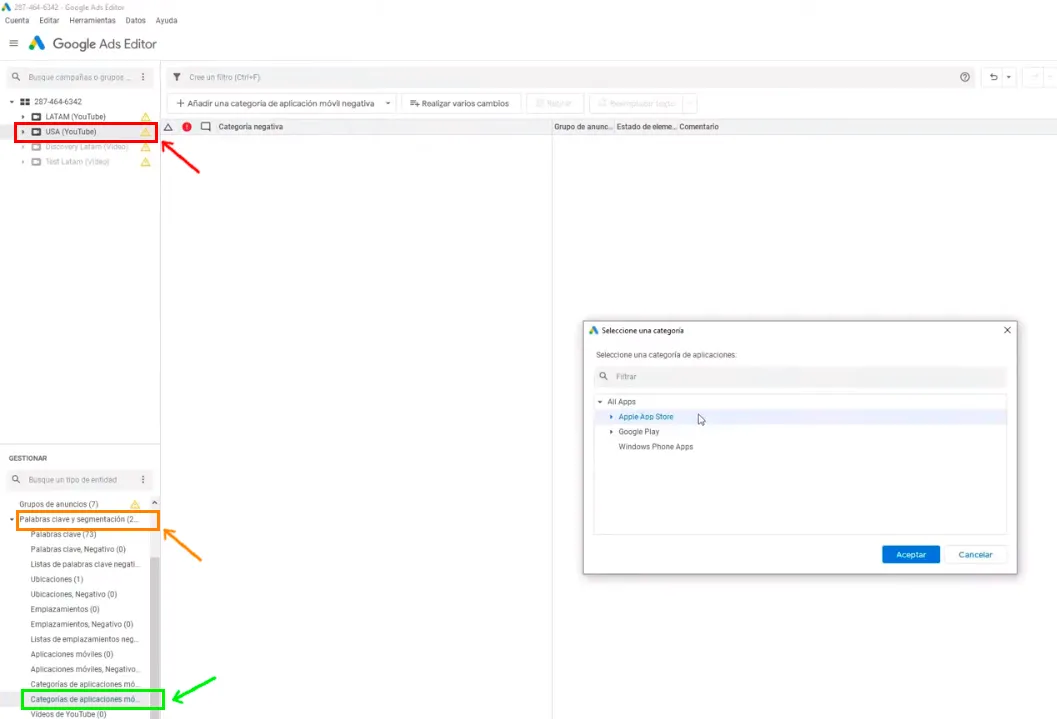
Task: Select Emplazamientos, Negativo (0) entity
Action: pyautogui.click(x=82, y=624)
